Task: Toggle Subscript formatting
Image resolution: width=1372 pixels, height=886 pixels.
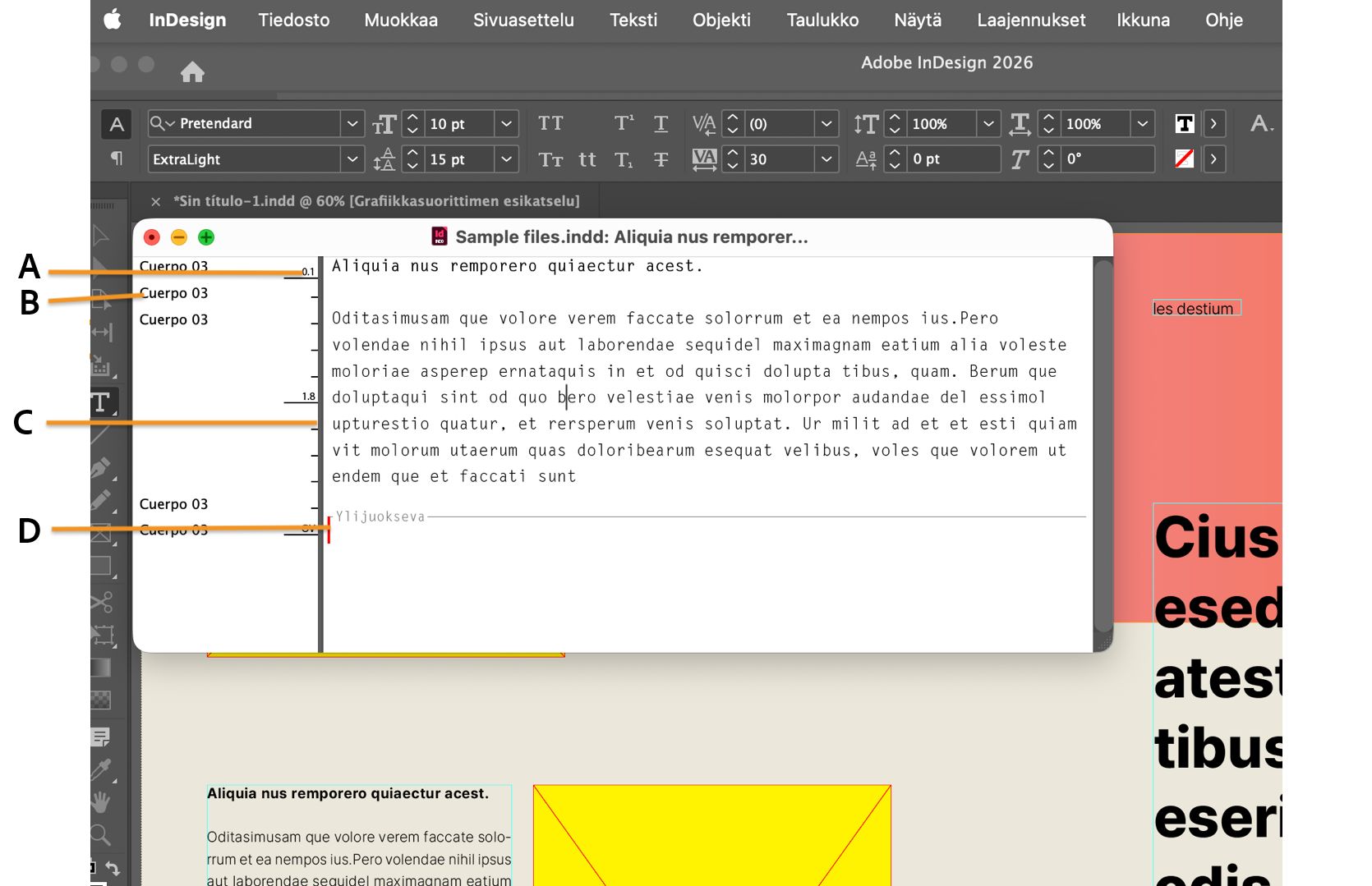Action: 624,159
